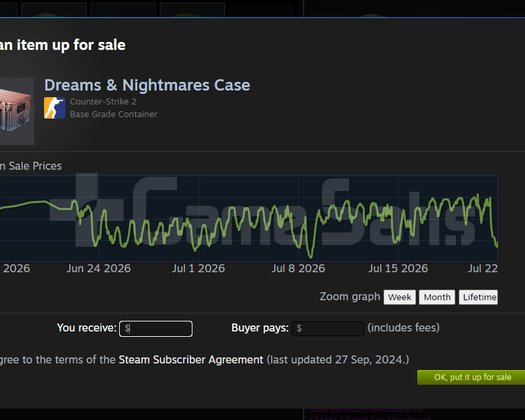The height and width of the screenshot is (420, 525).
Task: Select the Jun 24 2026 axis label
Action: [x=98, y=268]
